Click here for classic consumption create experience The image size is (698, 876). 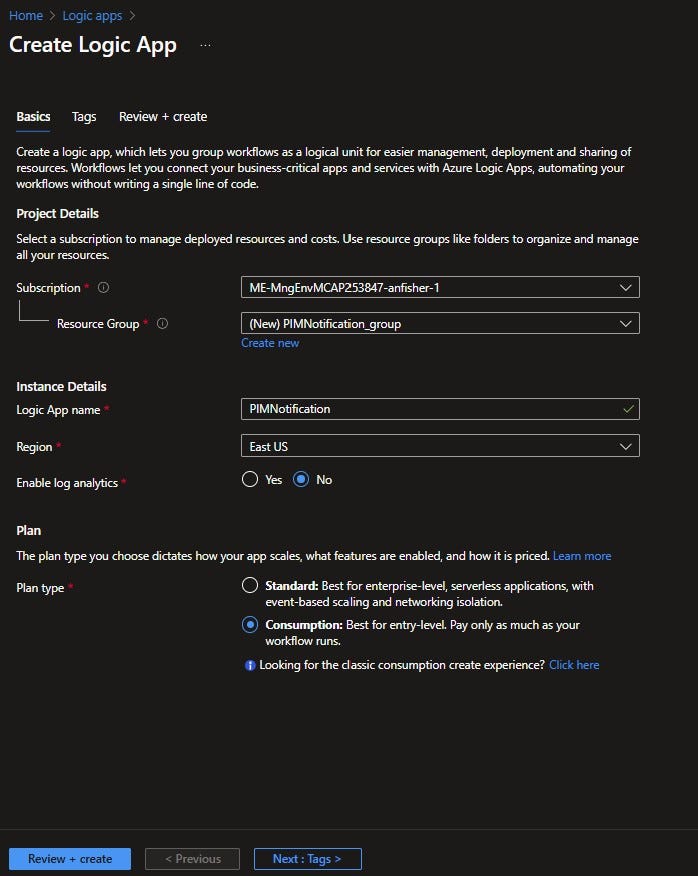(x=574, y=664)
